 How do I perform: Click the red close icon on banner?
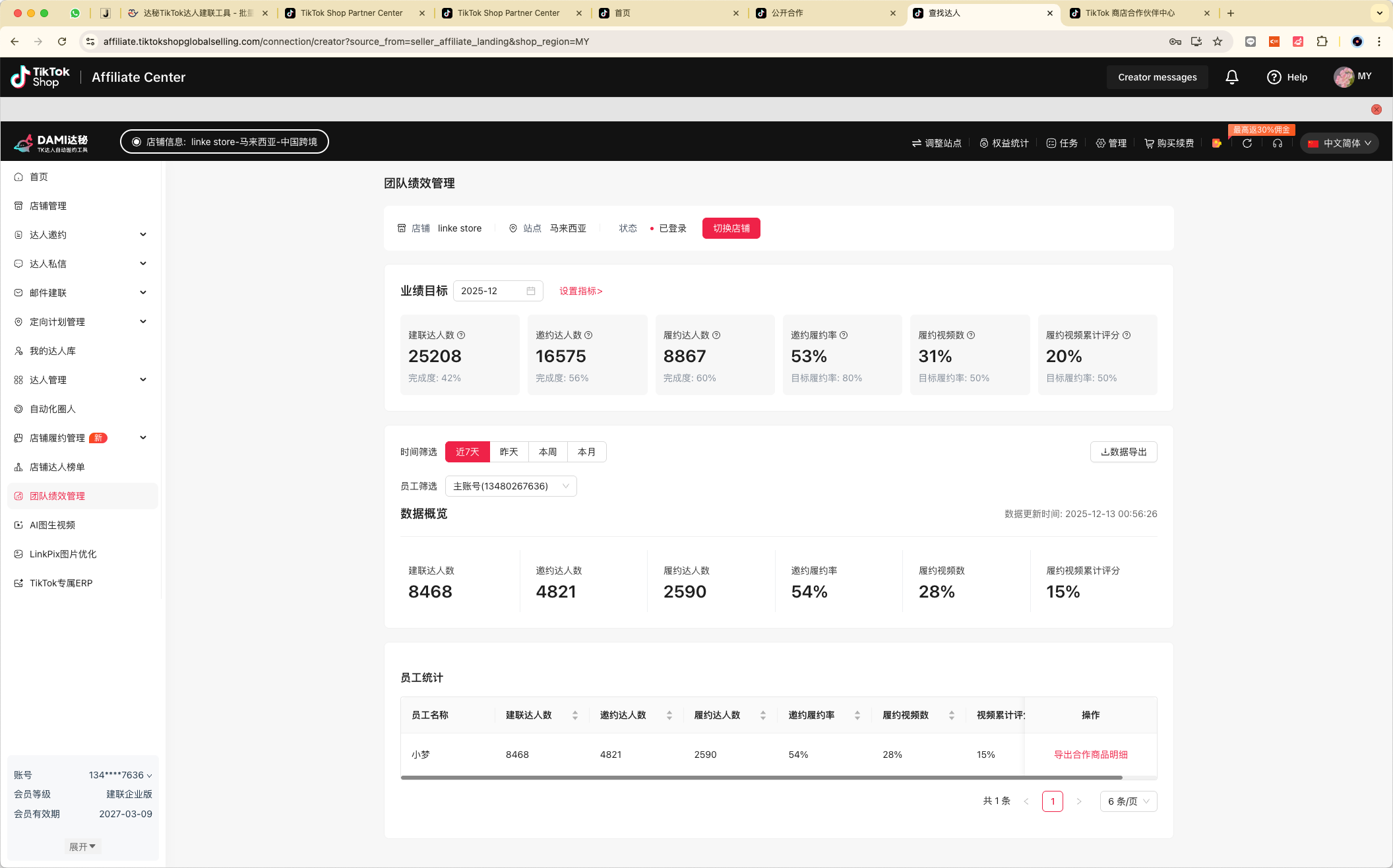click(1376, 109)
